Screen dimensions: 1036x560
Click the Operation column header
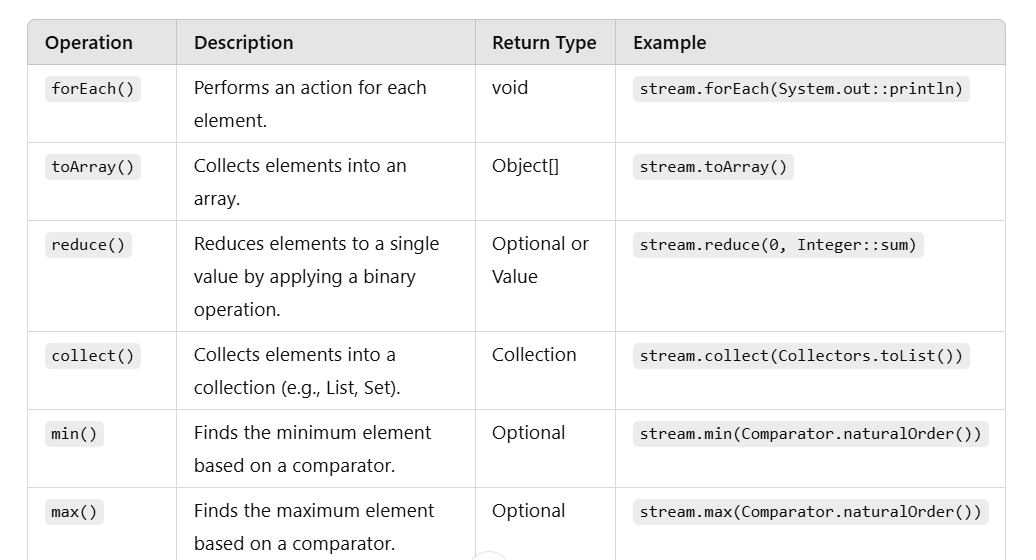pos(89,43)
